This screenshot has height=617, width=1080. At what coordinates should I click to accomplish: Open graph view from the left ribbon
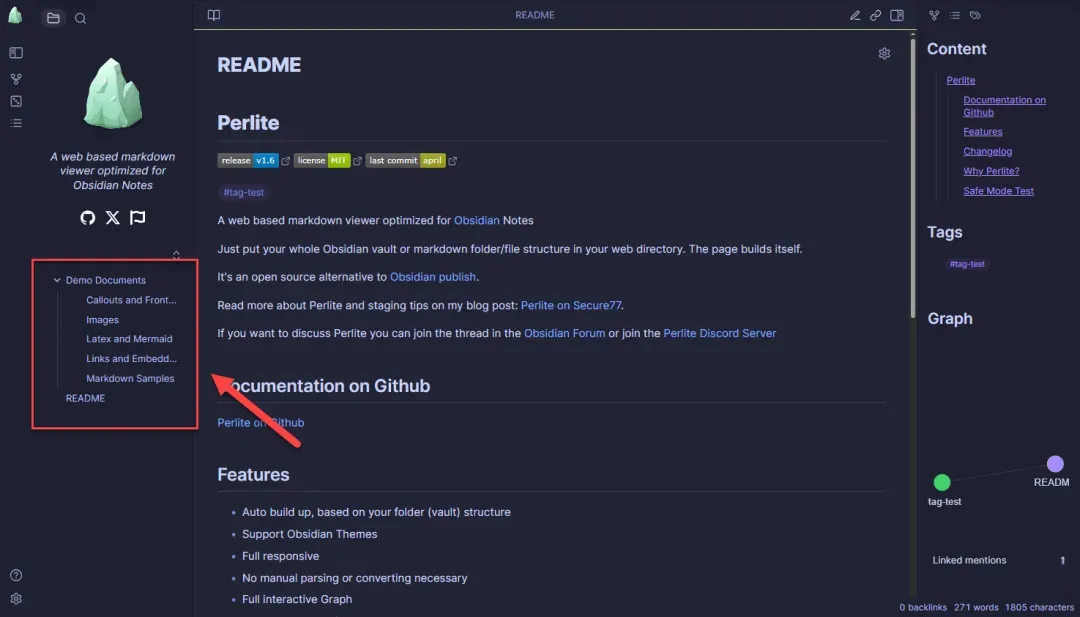pyautogui.click(x=16, y=79)
